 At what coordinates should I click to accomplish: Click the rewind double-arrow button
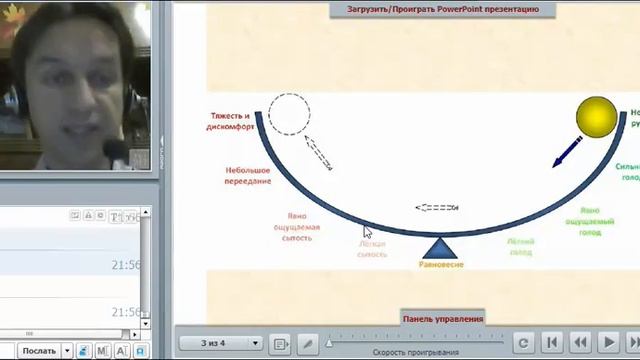click(580, 342)
